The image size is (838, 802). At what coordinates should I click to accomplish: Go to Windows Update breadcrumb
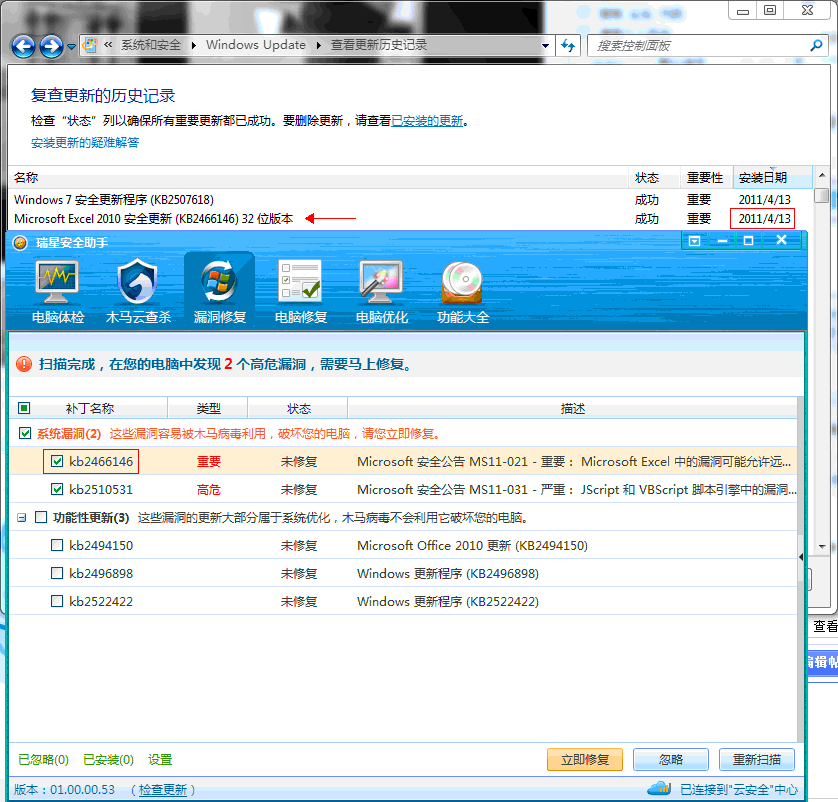(x=256, y=45)
